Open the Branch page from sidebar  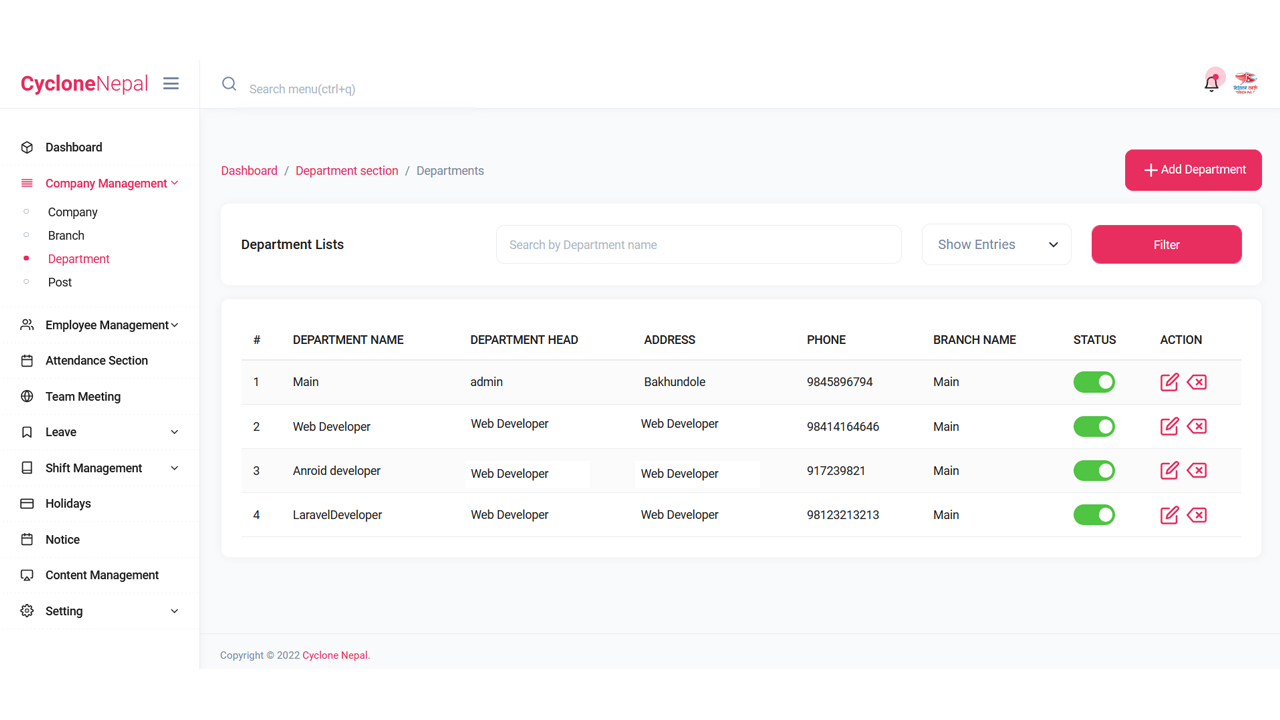click(66, 235)
